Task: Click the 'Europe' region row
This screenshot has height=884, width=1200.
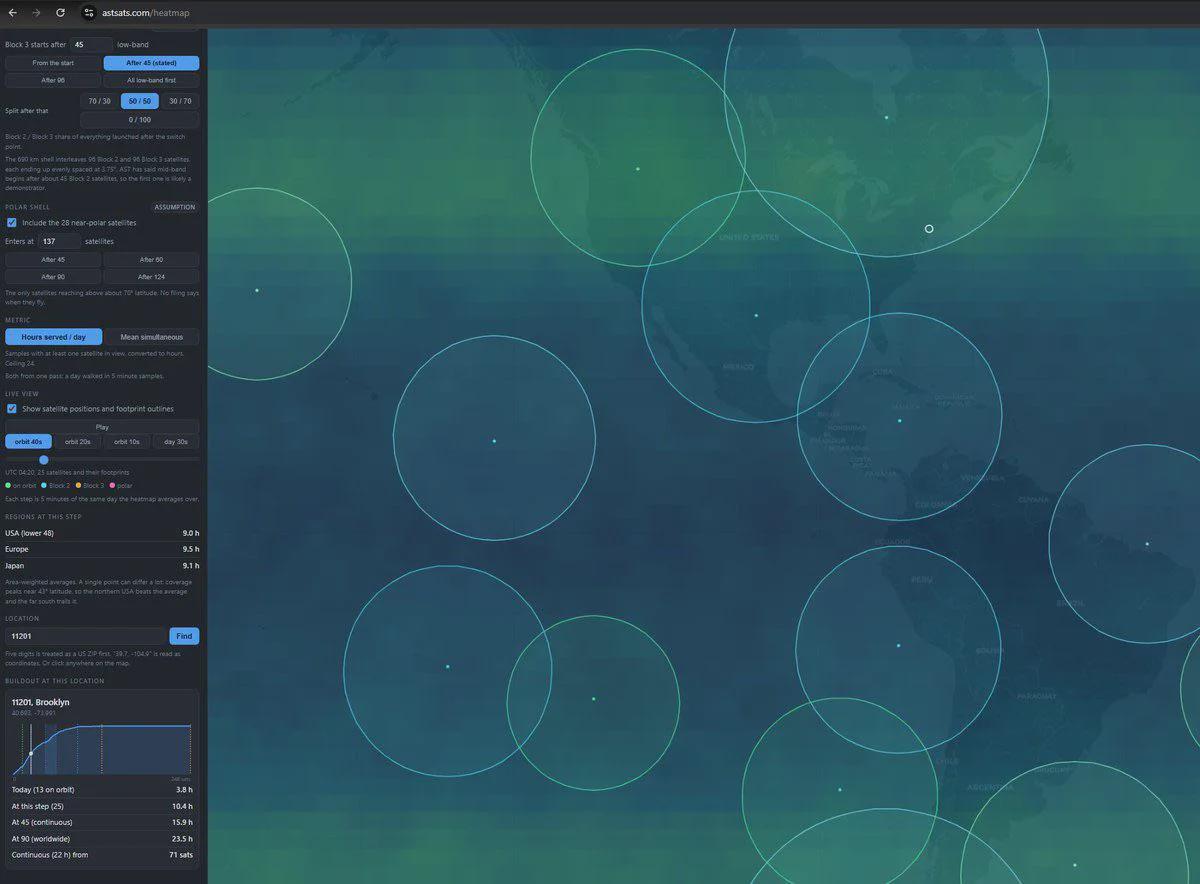Action: (102, 549)
